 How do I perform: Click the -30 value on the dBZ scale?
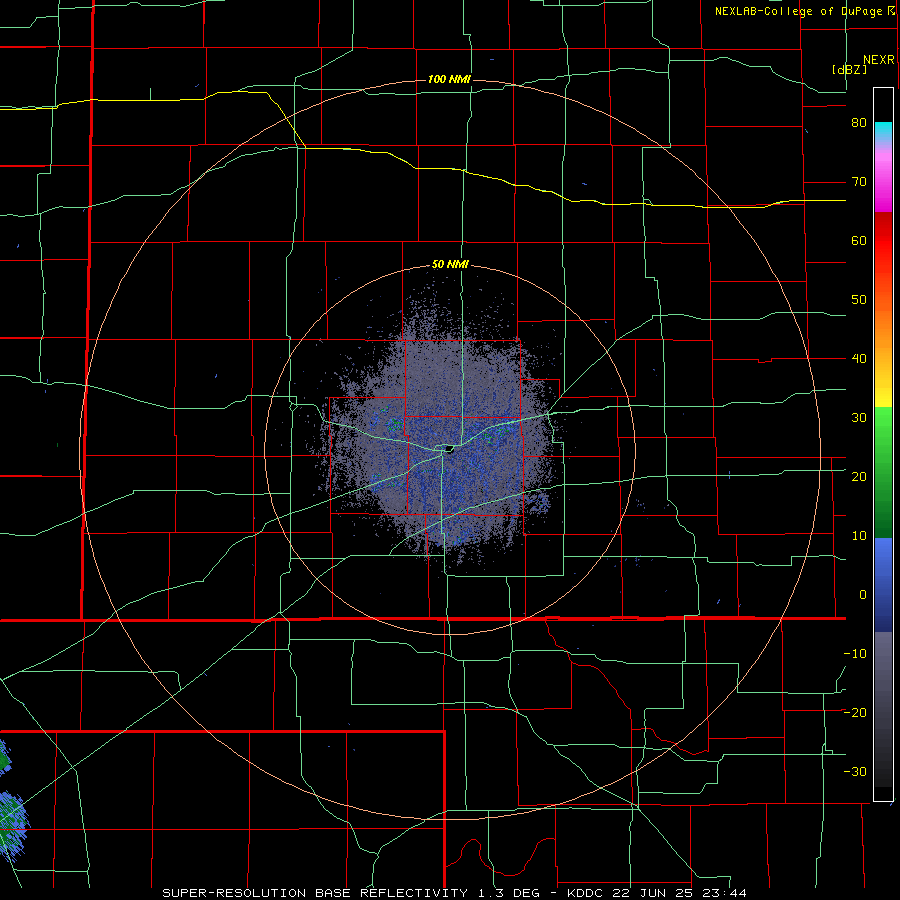[x=855, y=772]
